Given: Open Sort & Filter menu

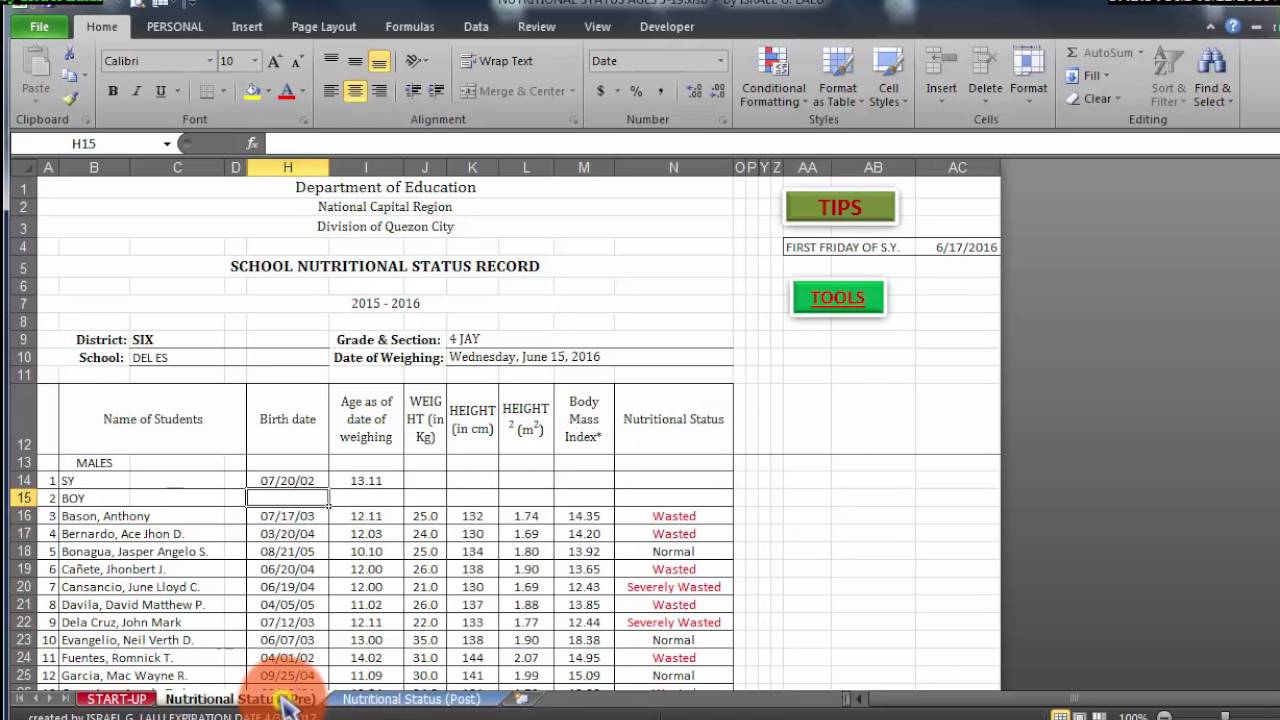Looking at the screenshot, I should click(x=1166, y=78).
